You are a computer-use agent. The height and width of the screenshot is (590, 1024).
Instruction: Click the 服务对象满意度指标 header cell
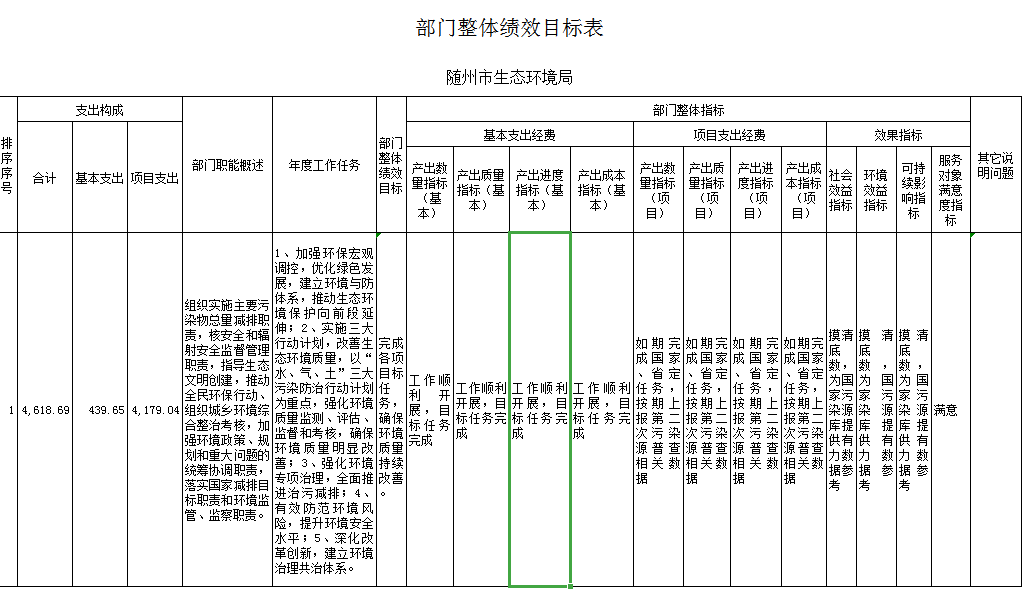coord(950,190)
